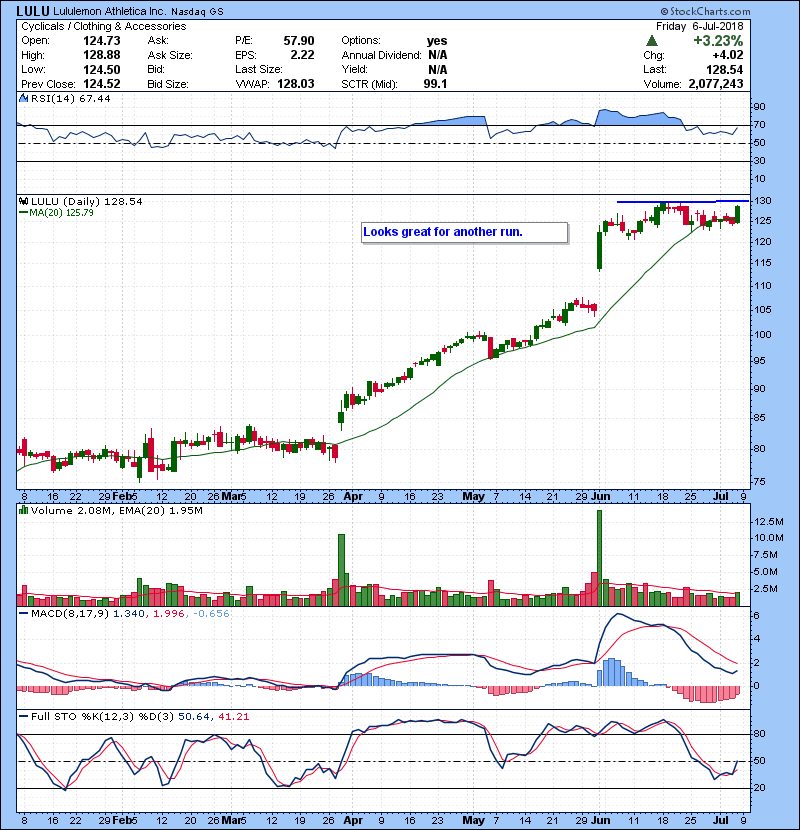This screenshot has width=800, height=830.
Task: Select the Cyclicals / Clothing & Accessories sector text
Action: point(104,26)
